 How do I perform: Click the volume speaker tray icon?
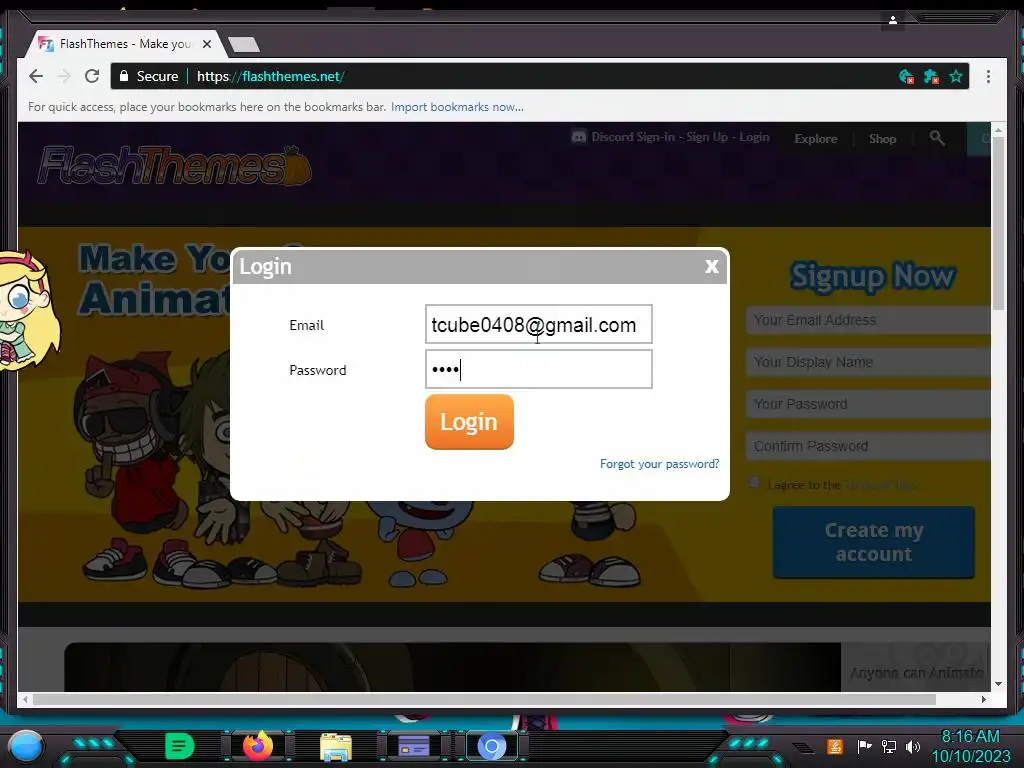pos(913,746)
